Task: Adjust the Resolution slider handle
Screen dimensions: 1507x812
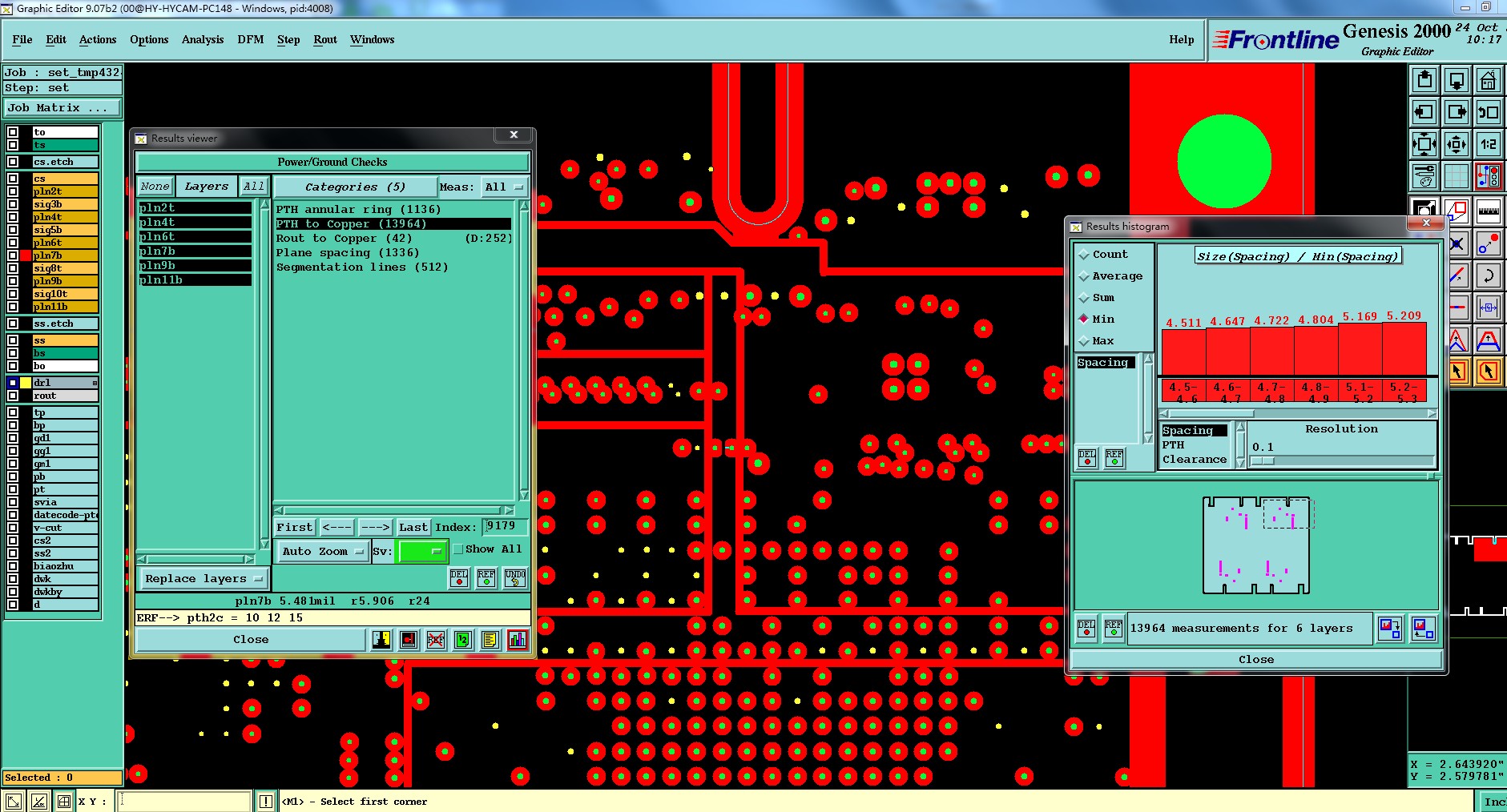Action: pos(1263,460)
